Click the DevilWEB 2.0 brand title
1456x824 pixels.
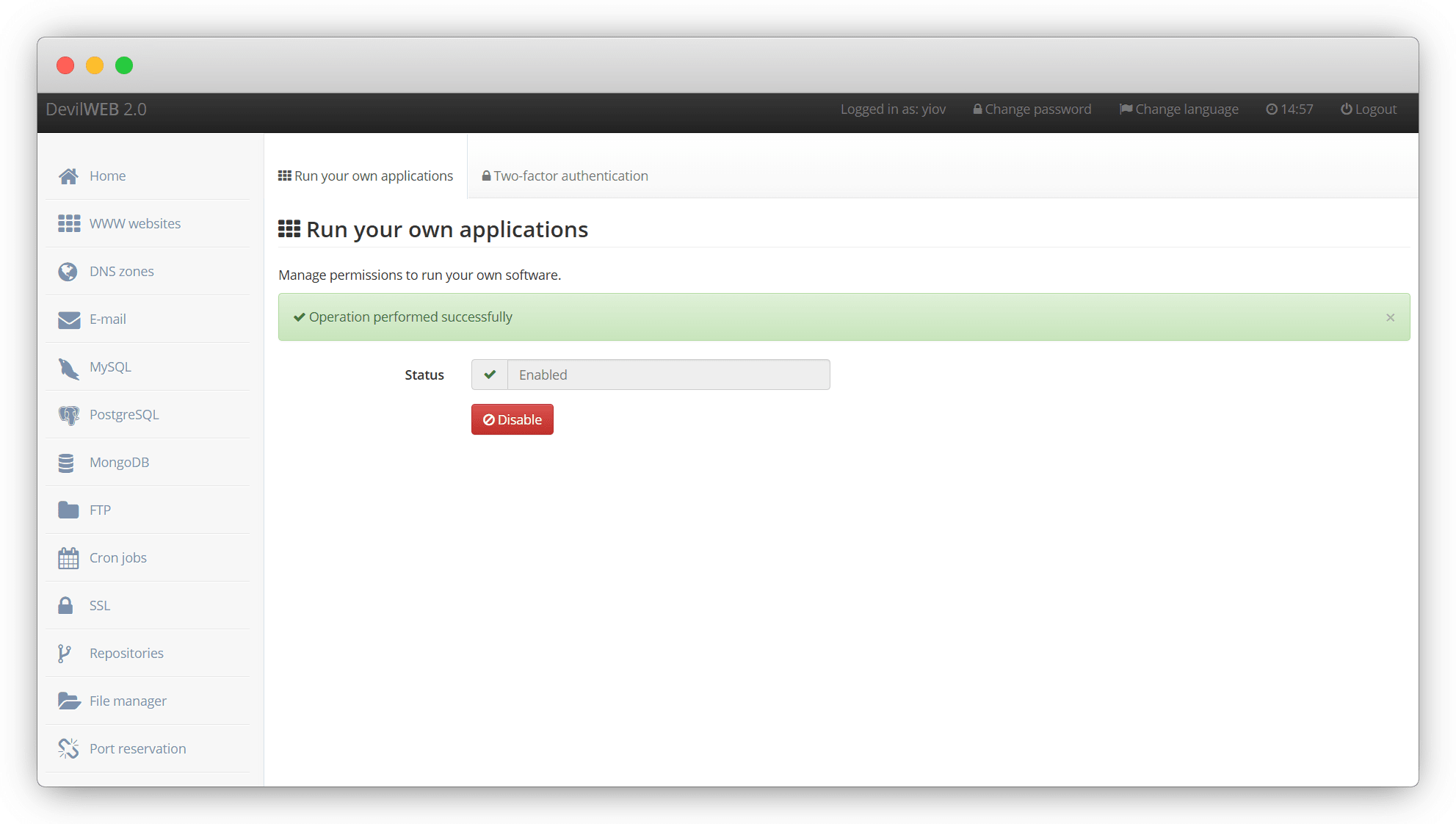[x=96, y=109]
